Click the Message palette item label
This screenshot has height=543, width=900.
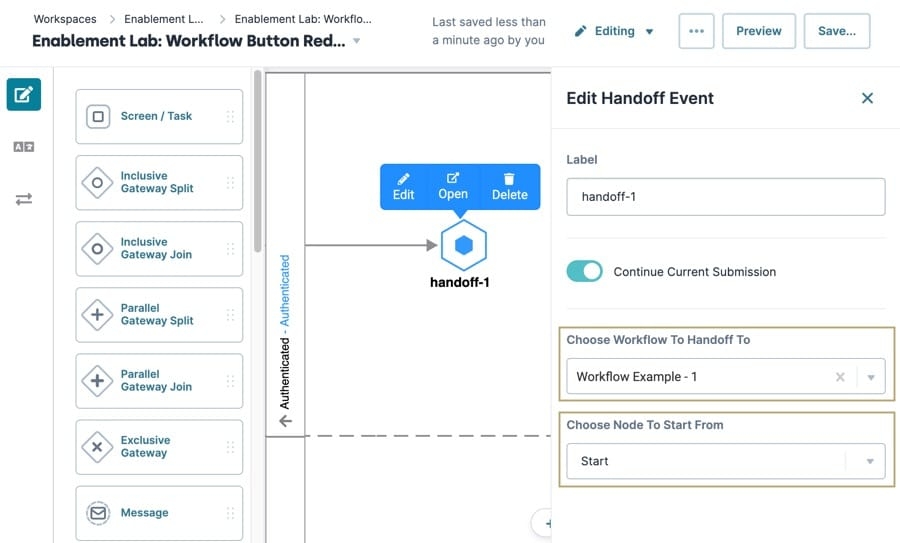145,513
